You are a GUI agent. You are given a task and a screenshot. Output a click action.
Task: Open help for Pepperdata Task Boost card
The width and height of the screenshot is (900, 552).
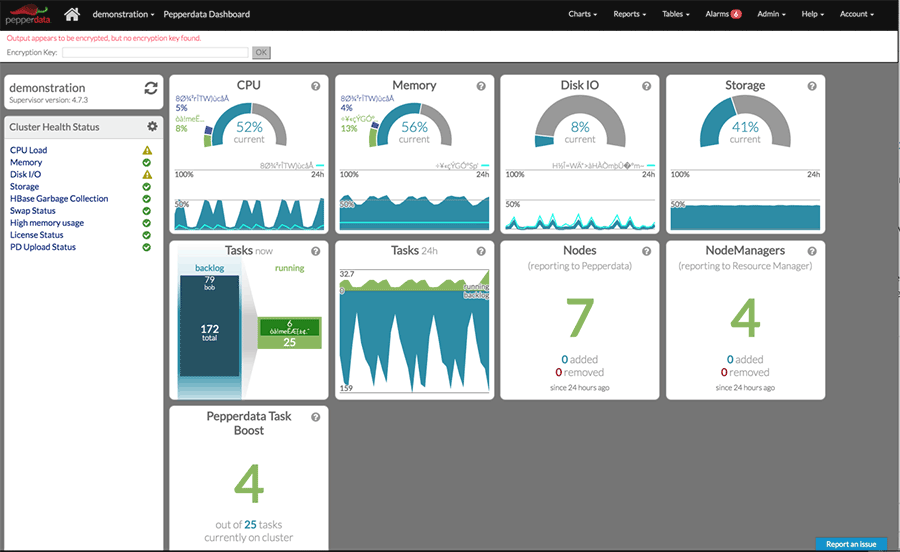click(x=316, y=417)
